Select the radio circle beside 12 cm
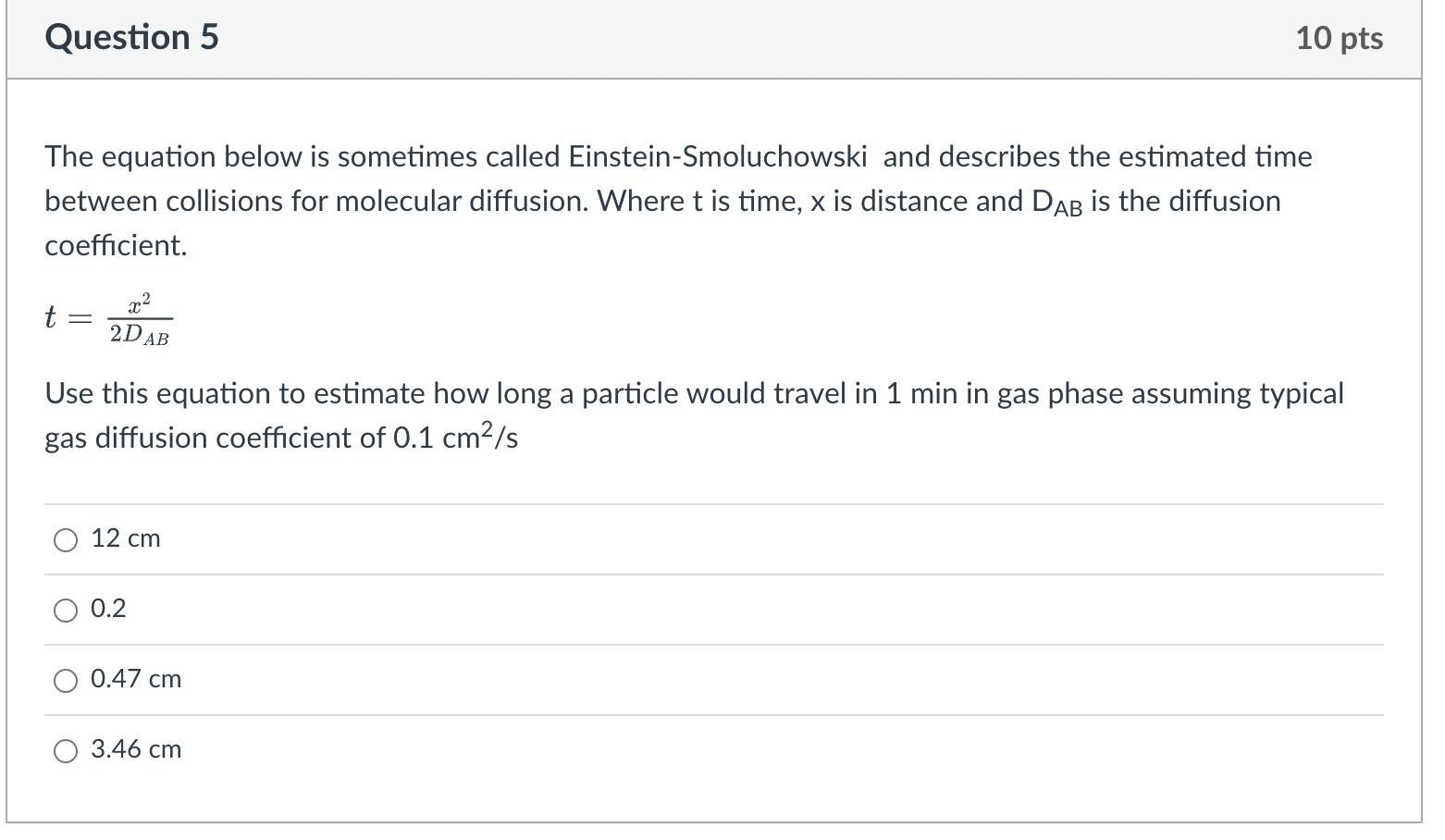 click(66, 540)
